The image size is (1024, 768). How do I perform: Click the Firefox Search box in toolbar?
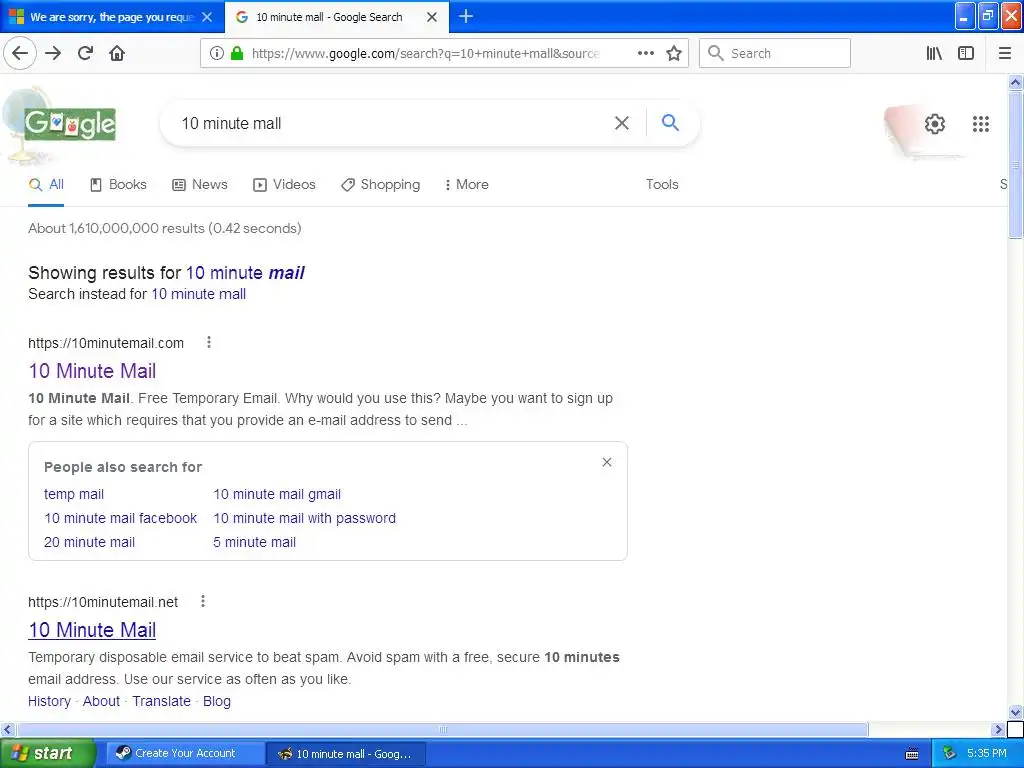pyautogui.click(x=775, y=54)
